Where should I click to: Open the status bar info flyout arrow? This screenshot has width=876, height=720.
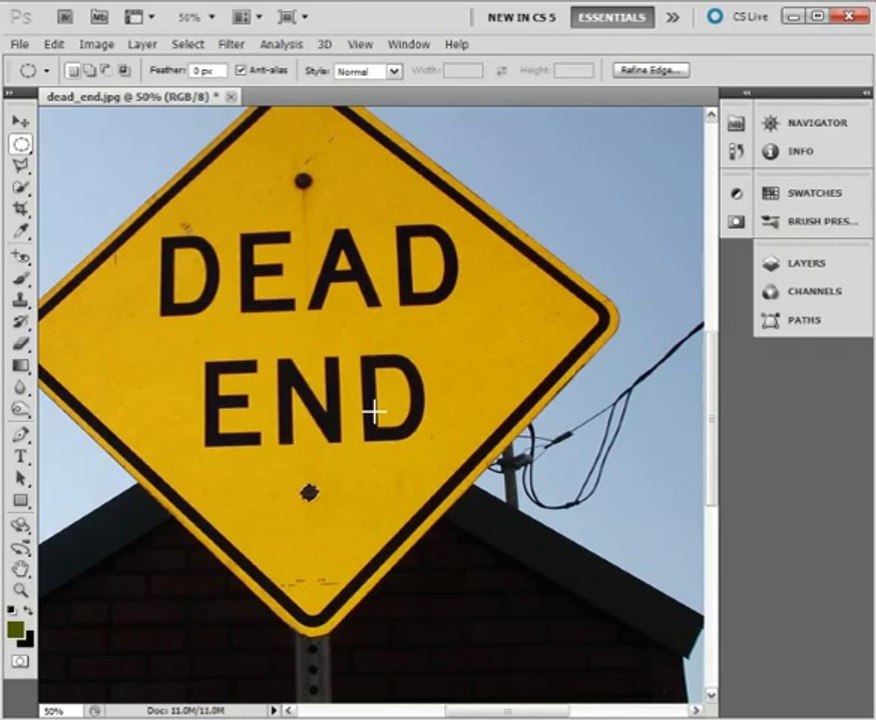coord(274,711)
